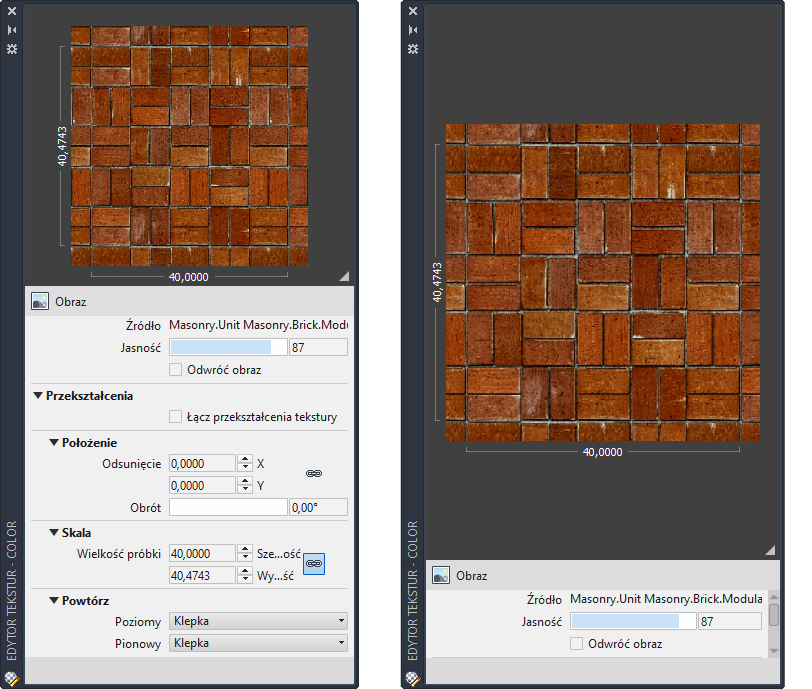Toggle Odwróć obraz checkbox in left panel
812x689 pixels.
176,370
